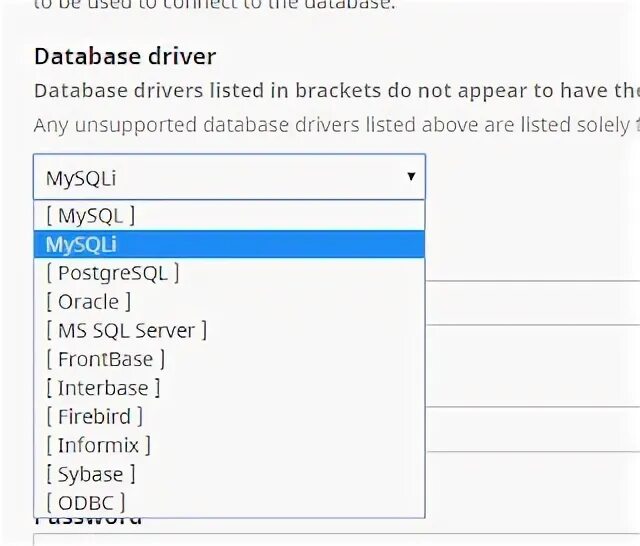Select the [ Firebird ] driver

[94, 416]
